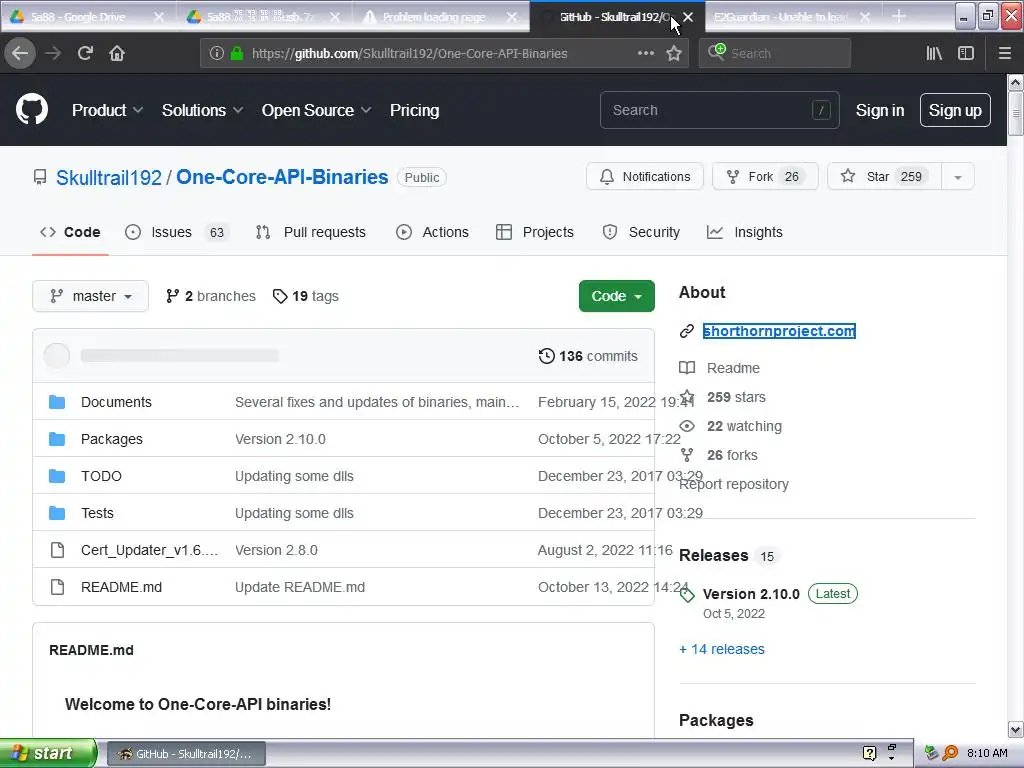The width and height of the screenshot is (1024, 768).
Task: Click the Firefox back arrow button
Action: (x=20, y=53)
